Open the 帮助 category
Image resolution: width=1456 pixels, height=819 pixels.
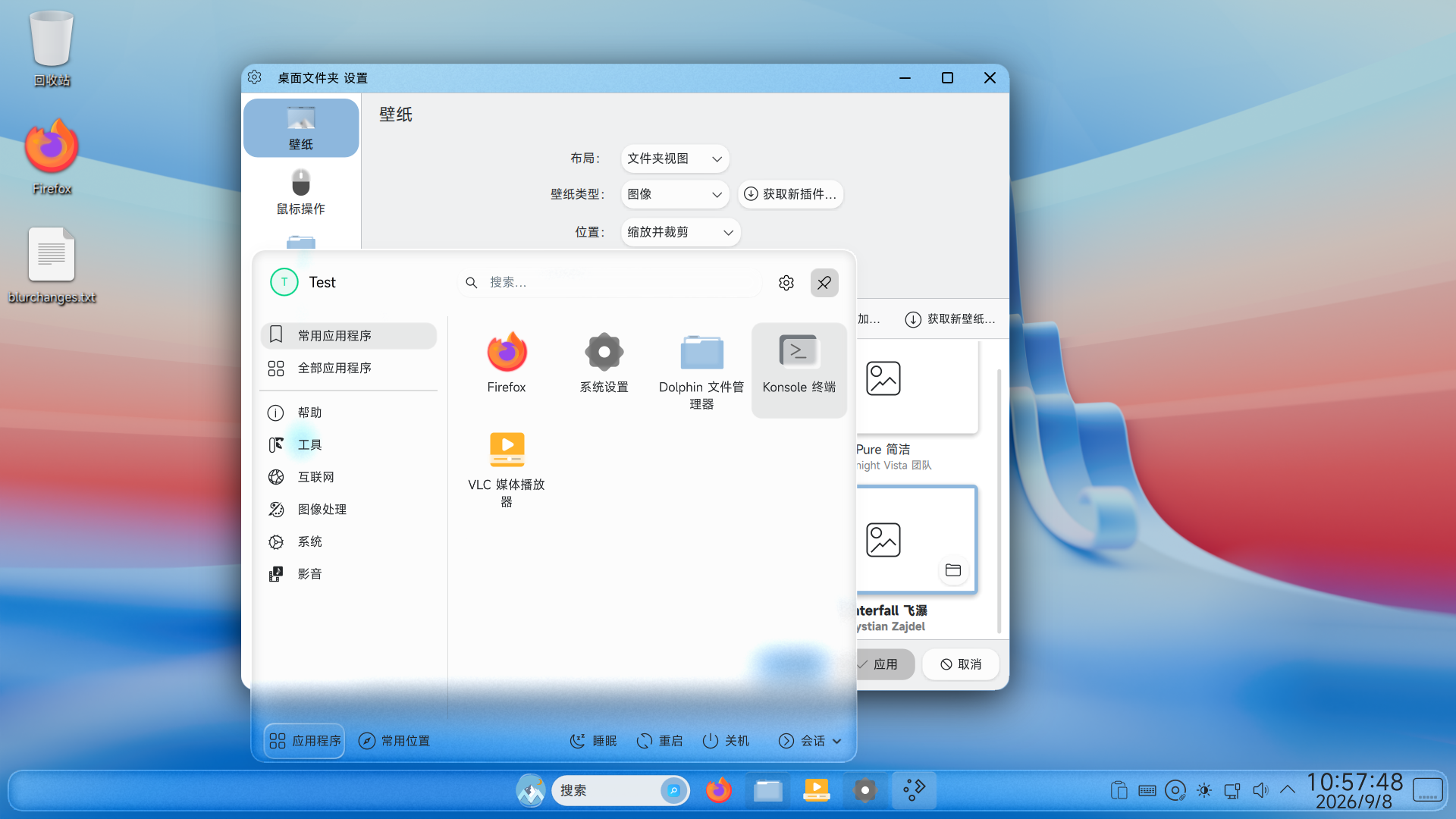pos(349,413)
